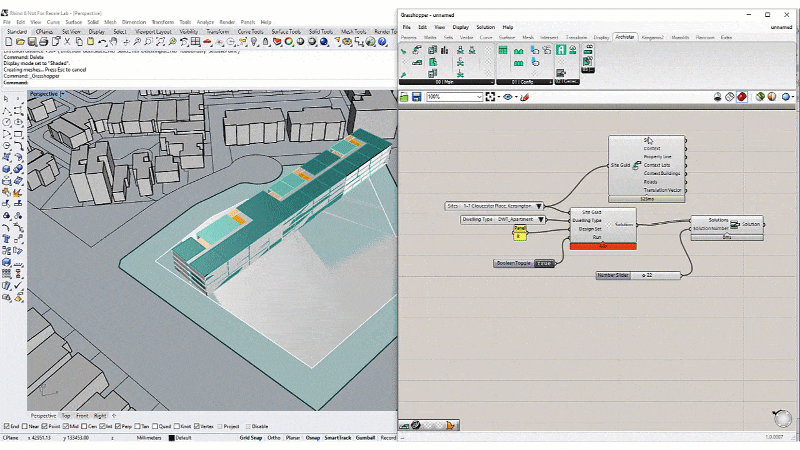Toggle the SmartTrack status bar button
The image size is (800, 450).
(x=337, y=438)
